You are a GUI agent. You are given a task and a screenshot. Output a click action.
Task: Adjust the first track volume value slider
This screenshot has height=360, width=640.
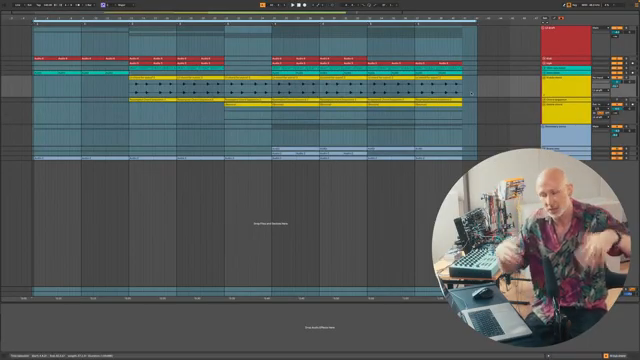click(x=616, y=32)
